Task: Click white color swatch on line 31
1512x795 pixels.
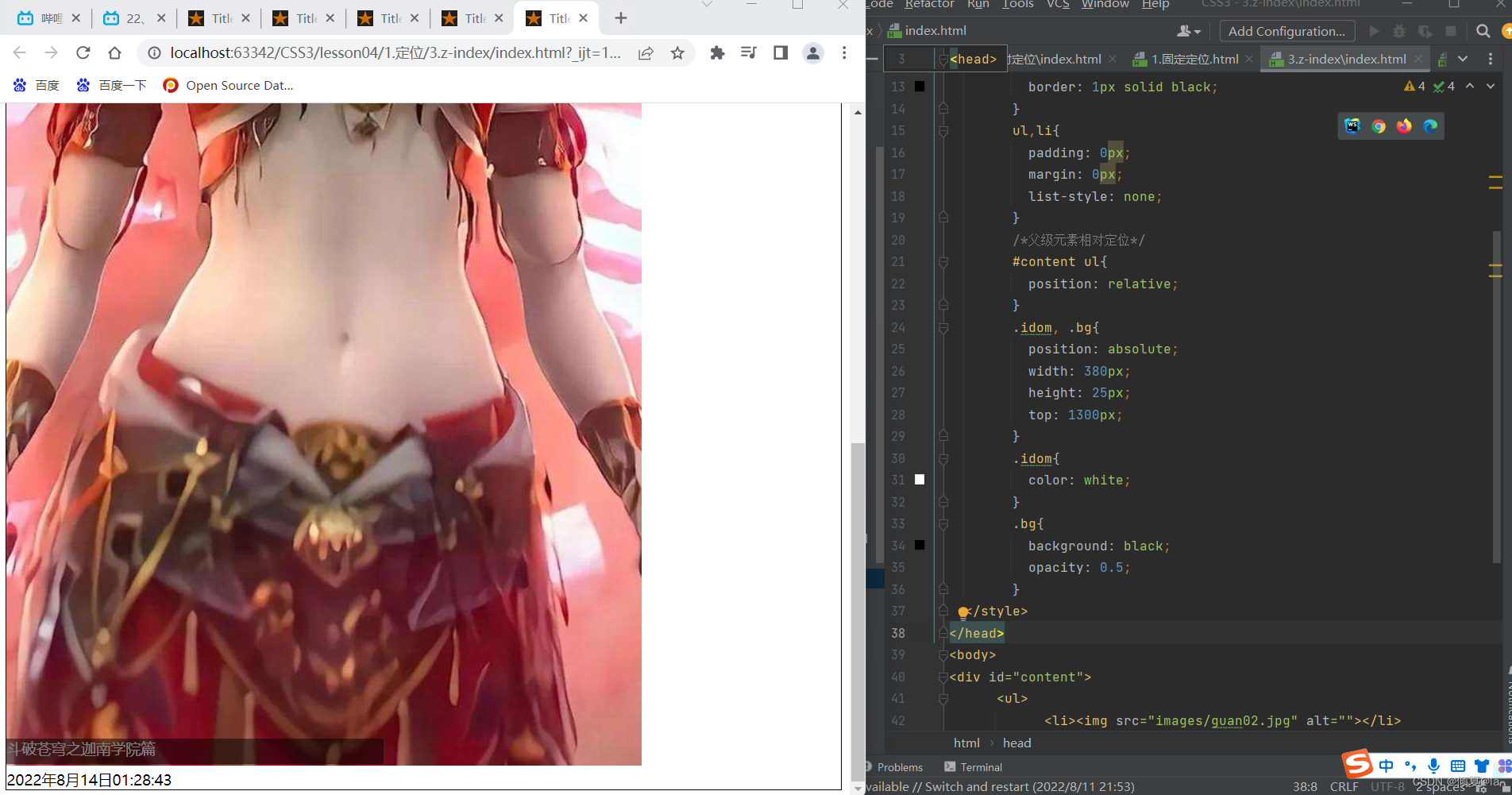Action: point(920,480)
